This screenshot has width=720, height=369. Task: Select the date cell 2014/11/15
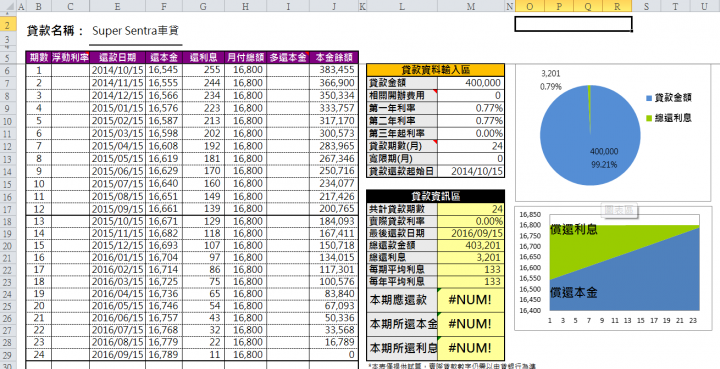tap(118, 83)
